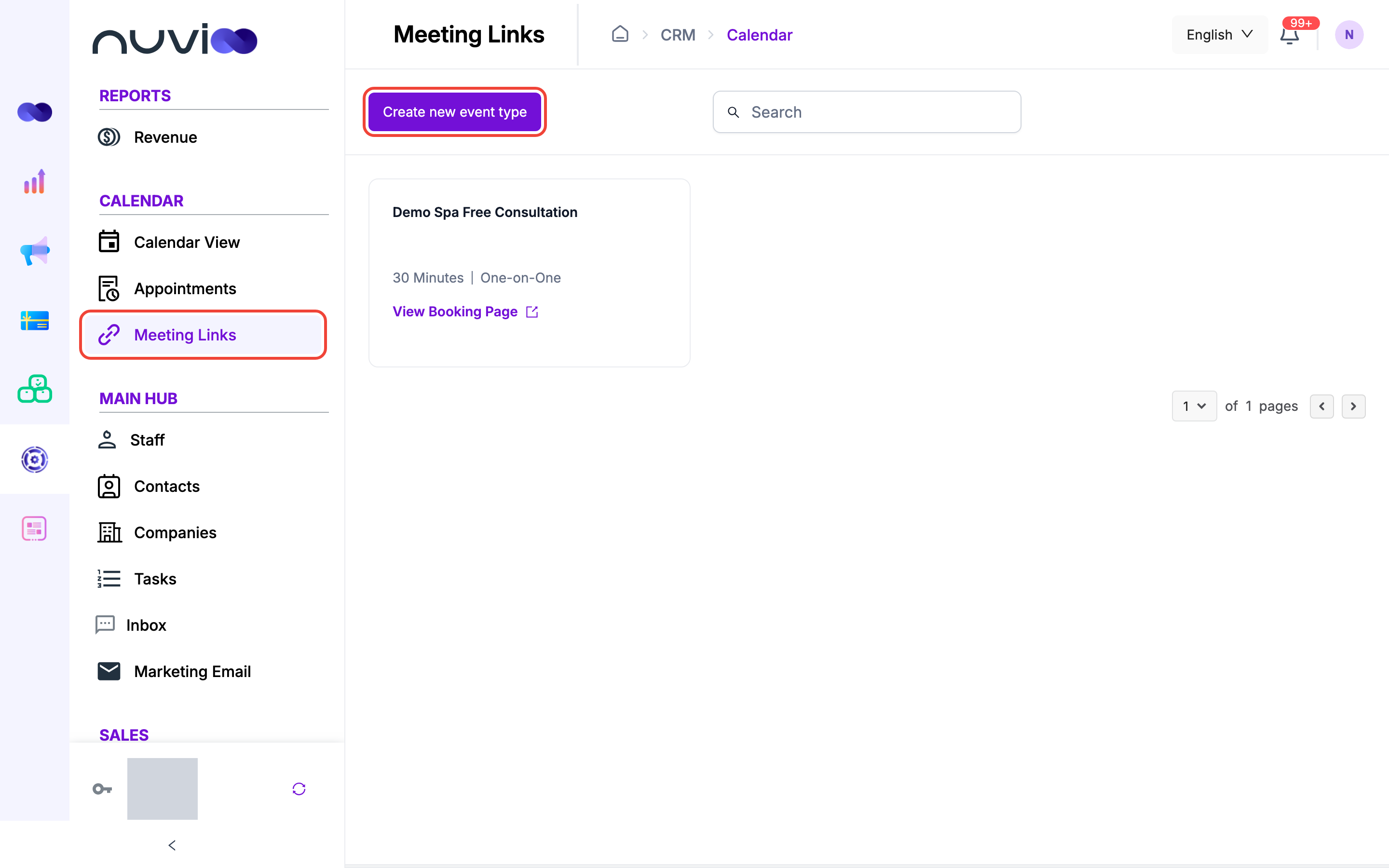Click the View Booking Page link
Viewport: 1389px width, 868px height.
455,312
